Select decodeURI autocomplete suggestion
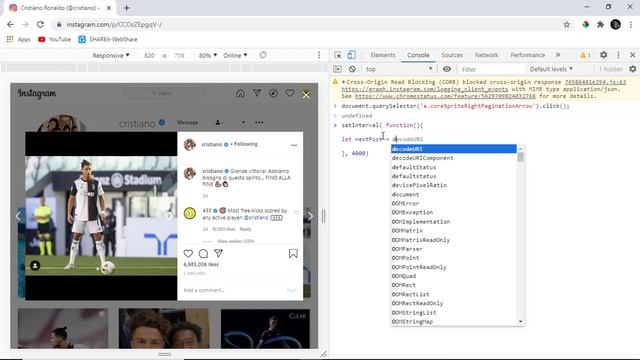This screenshot has height=360, width=640. [x=453, y=149]
